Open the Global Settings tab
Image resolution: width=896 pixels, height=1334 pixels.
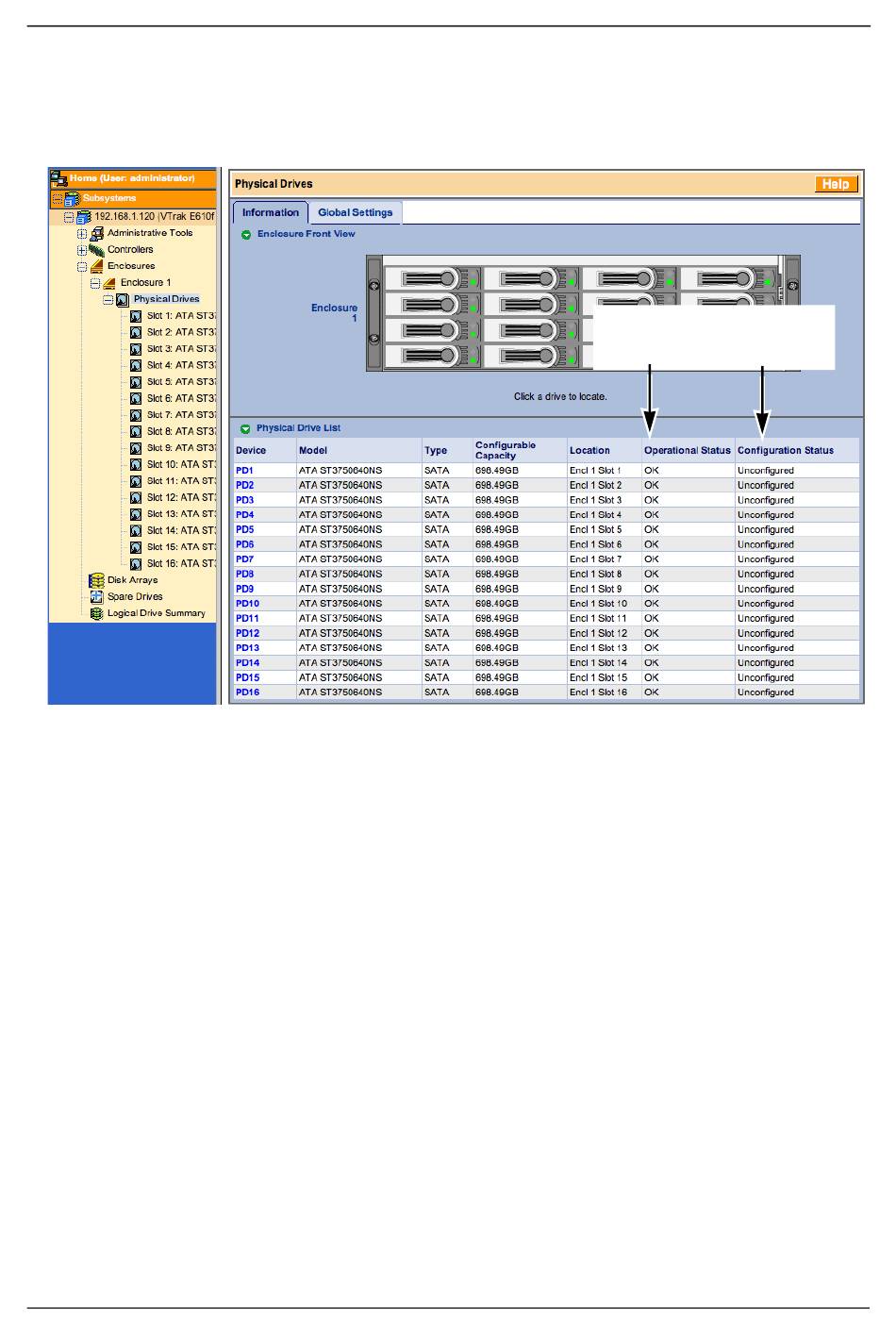pyautogui.click(x=356, y=213)
